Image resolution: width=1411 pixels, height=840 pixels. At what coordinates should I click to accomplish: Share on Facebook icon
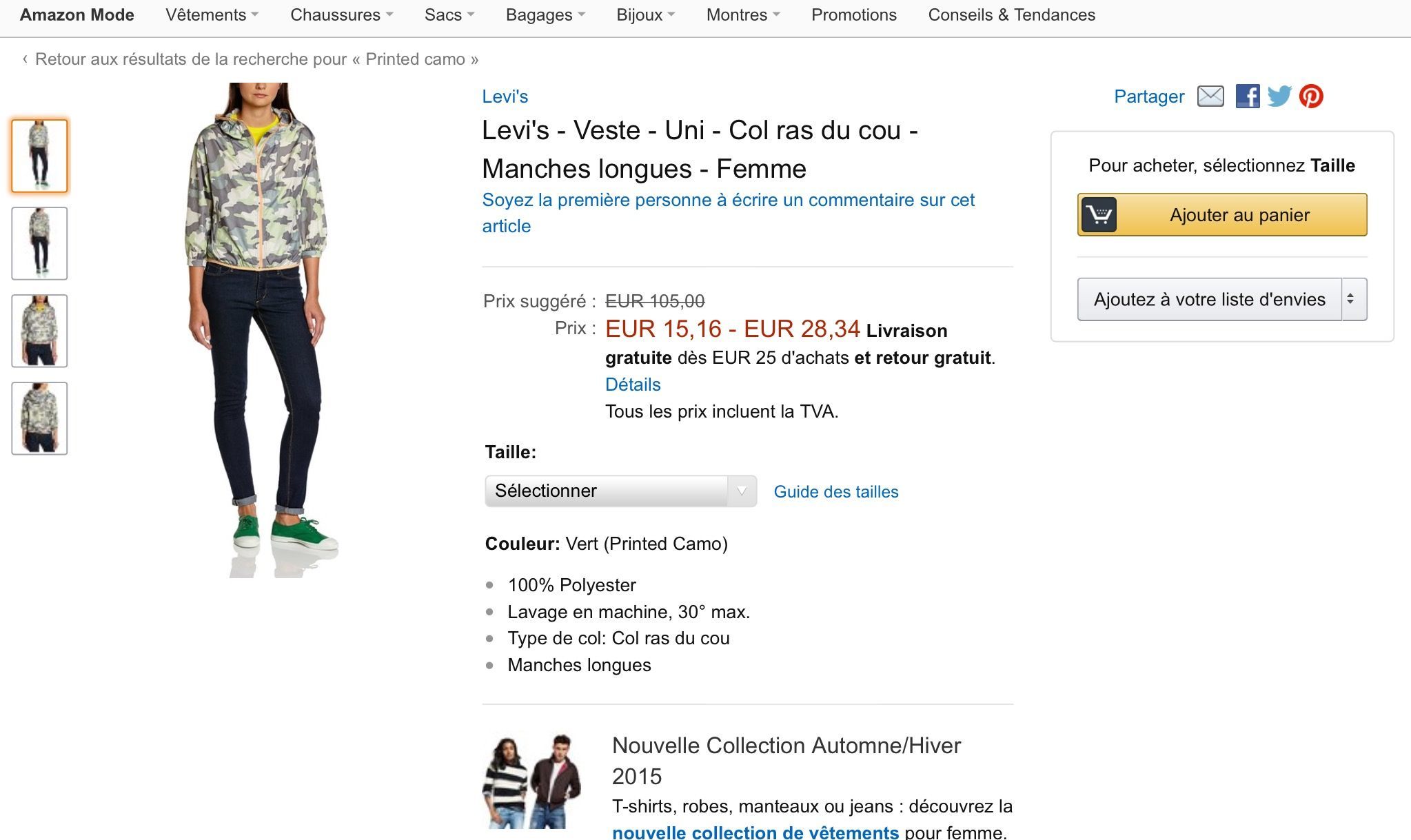point(1247,96)
